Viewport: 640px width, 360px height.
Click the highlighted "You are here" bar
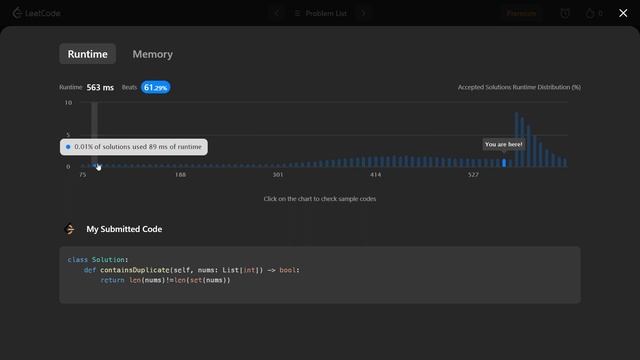(x=504, y=162)
